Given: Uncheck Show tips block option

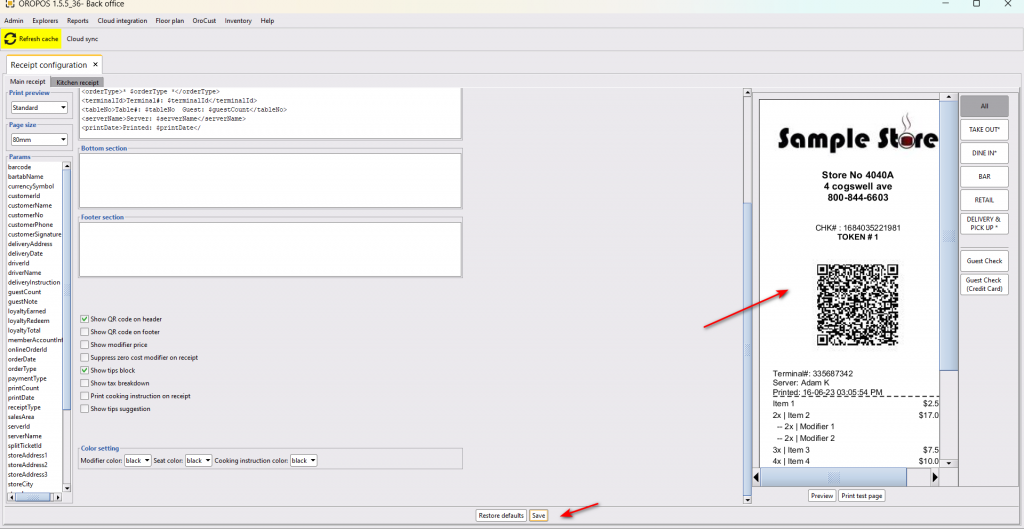Looking at the screenshot, I should click(x=84, y=370).
